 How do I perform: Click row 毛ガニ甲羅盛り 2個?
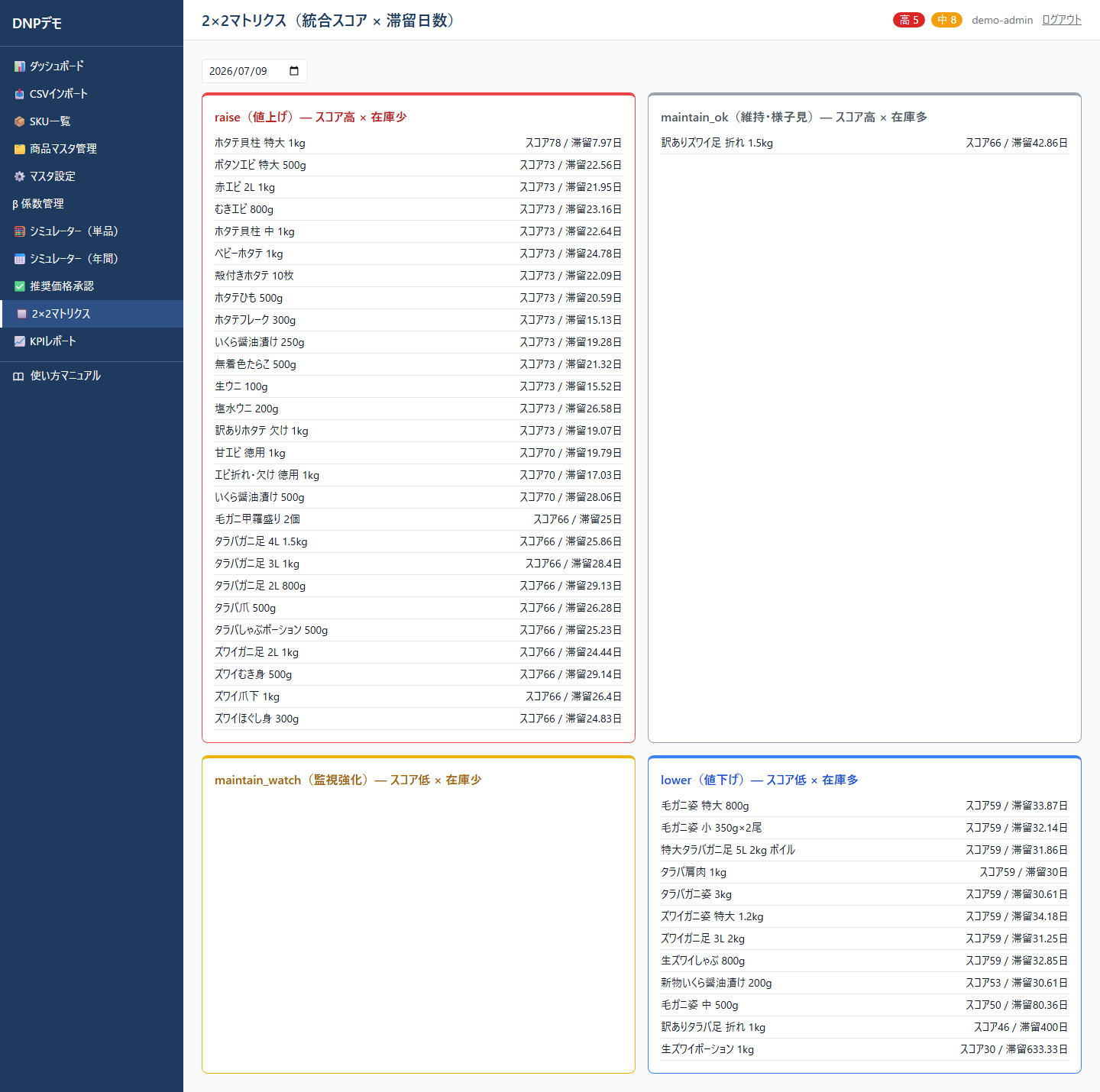tap(419, 519)
